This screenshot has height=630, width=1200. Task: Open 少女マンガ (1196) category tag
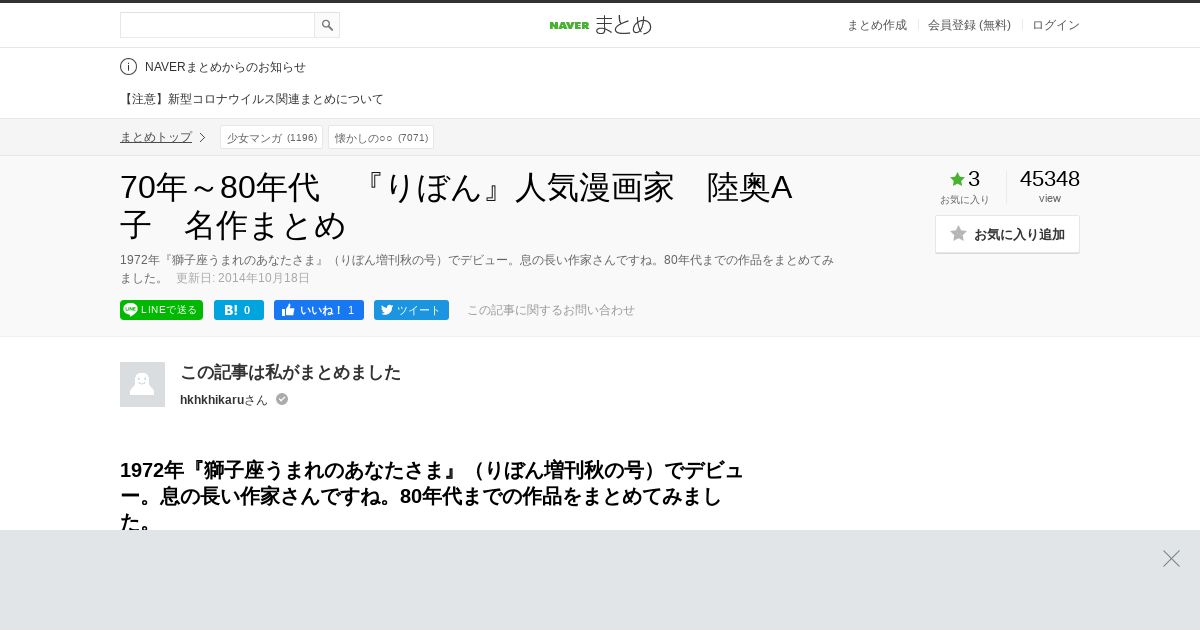(x=271, y=137)
